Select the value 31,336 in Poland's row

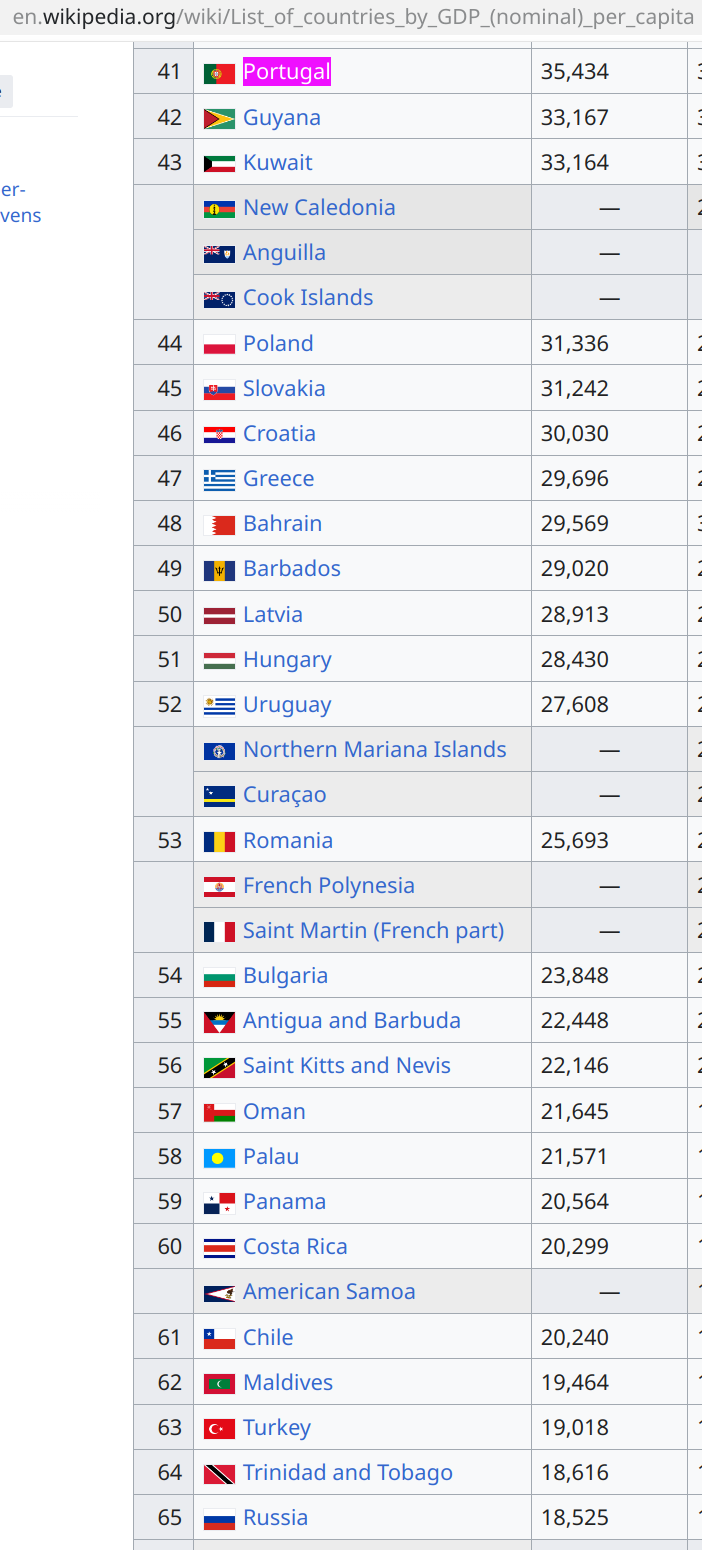pyautogui.click(x=575, y=344)
